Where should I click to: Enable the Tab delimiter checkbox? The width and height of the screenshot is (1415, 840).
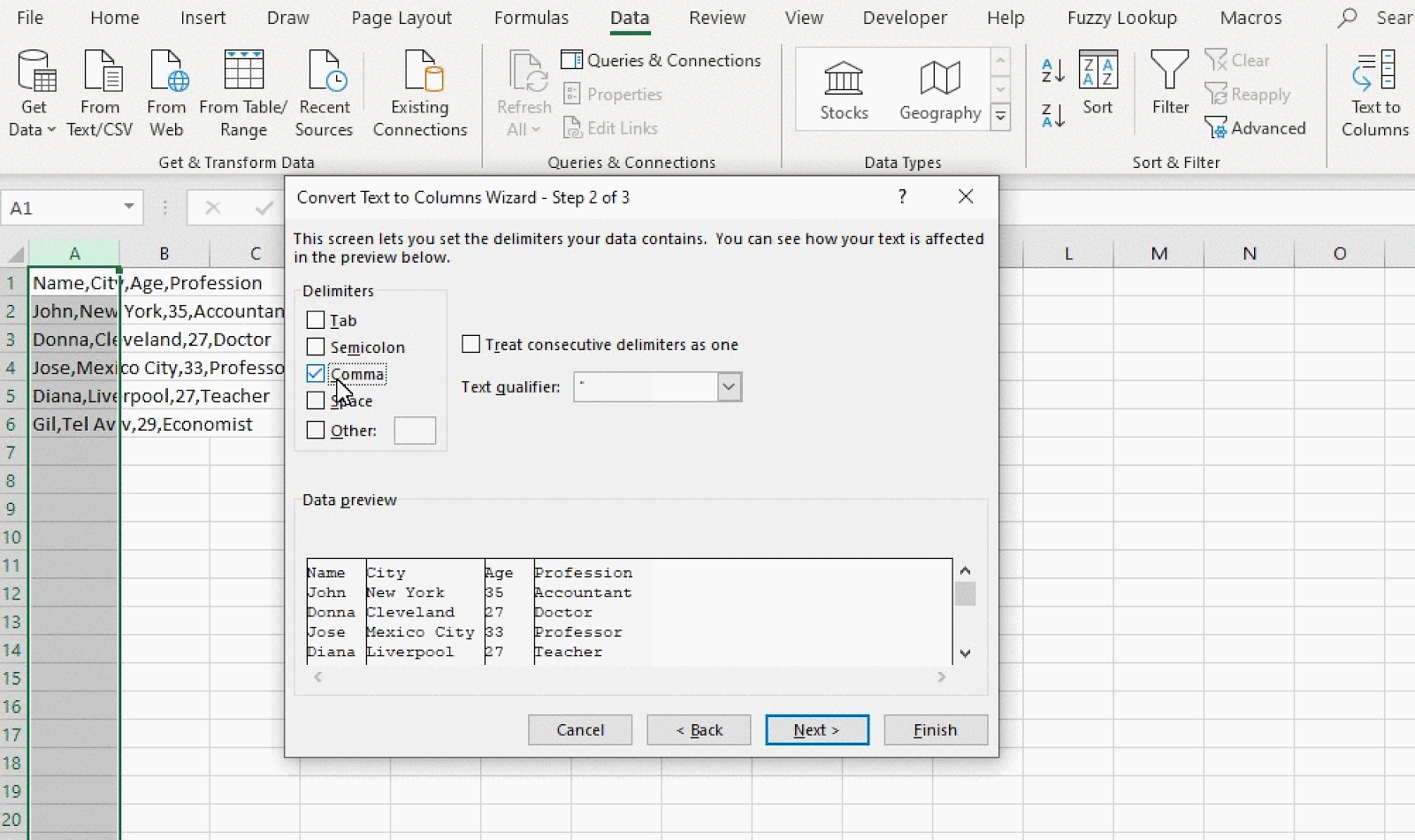tap(316, 320)
